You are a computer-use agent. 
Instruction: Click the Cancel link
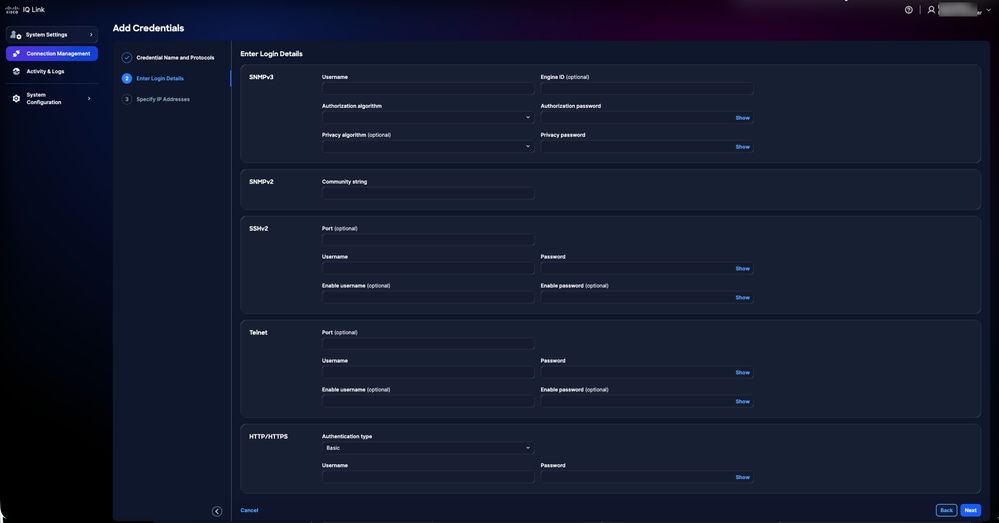(x=249, y=510)
